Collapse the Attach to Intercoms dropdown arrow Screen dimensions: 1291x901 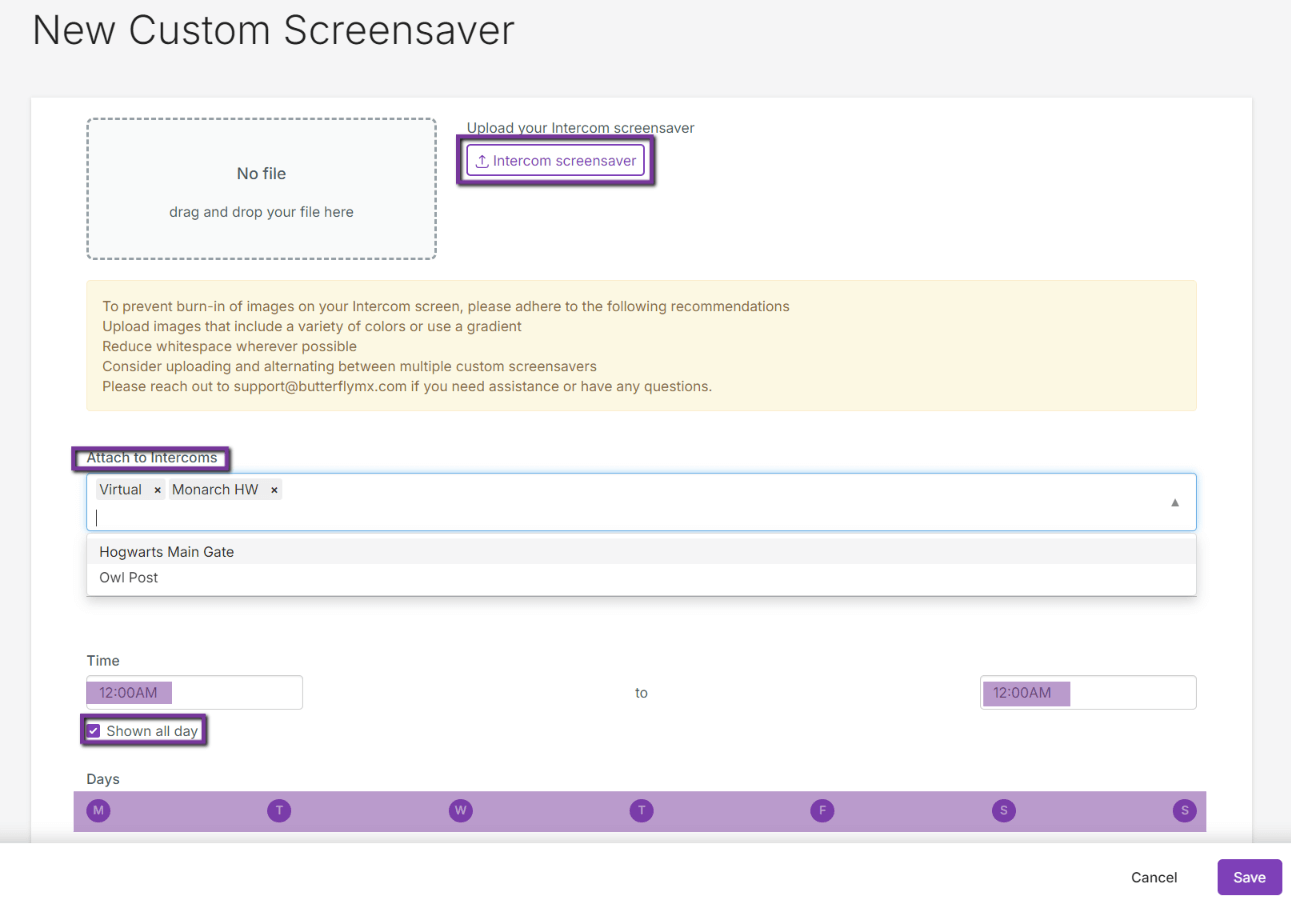coord(1174,502)
